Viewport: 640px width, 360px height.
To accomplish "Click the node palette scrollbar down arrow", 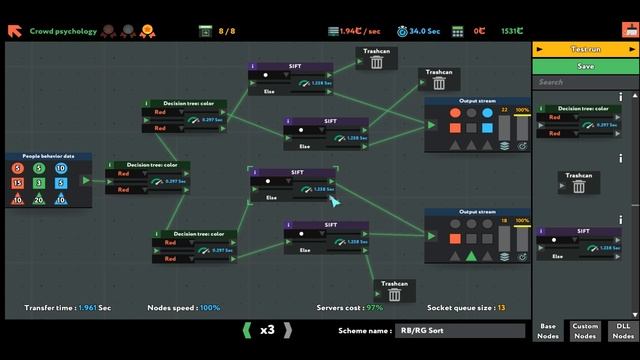I will (x=635, y=315).
